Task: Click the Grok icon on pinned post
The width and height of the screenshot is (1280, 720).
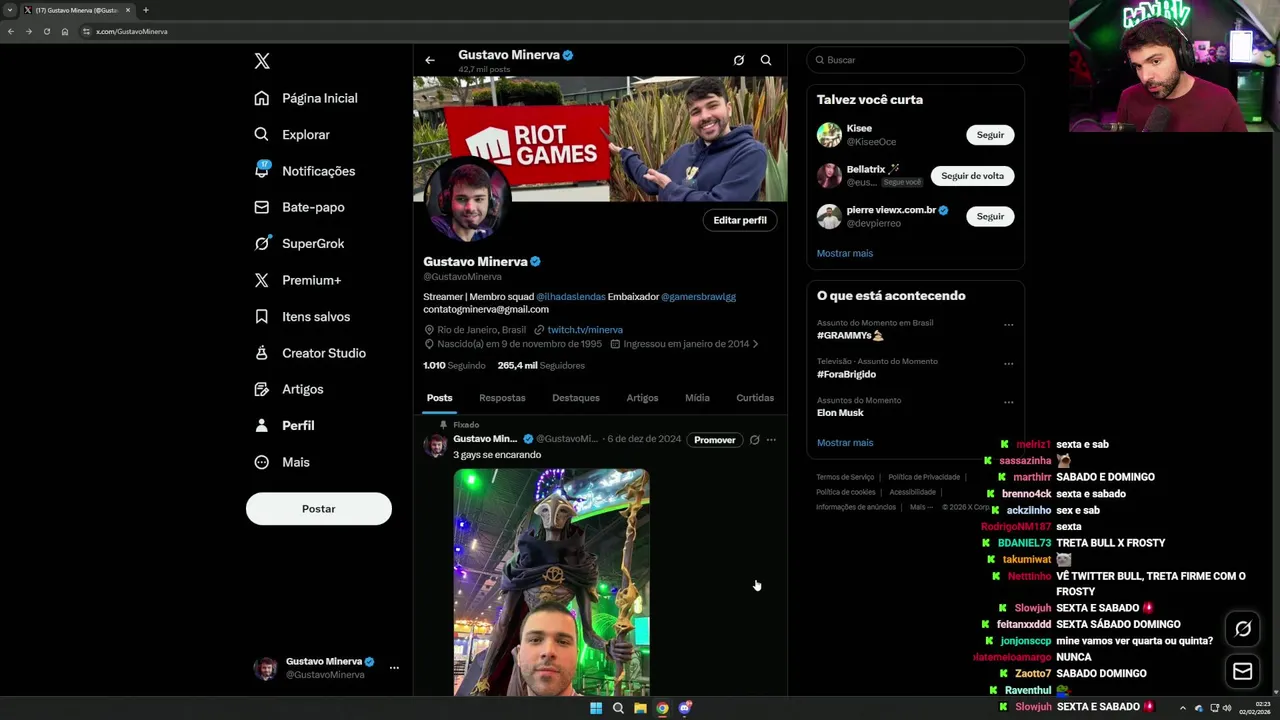Action: pos(754,440)
